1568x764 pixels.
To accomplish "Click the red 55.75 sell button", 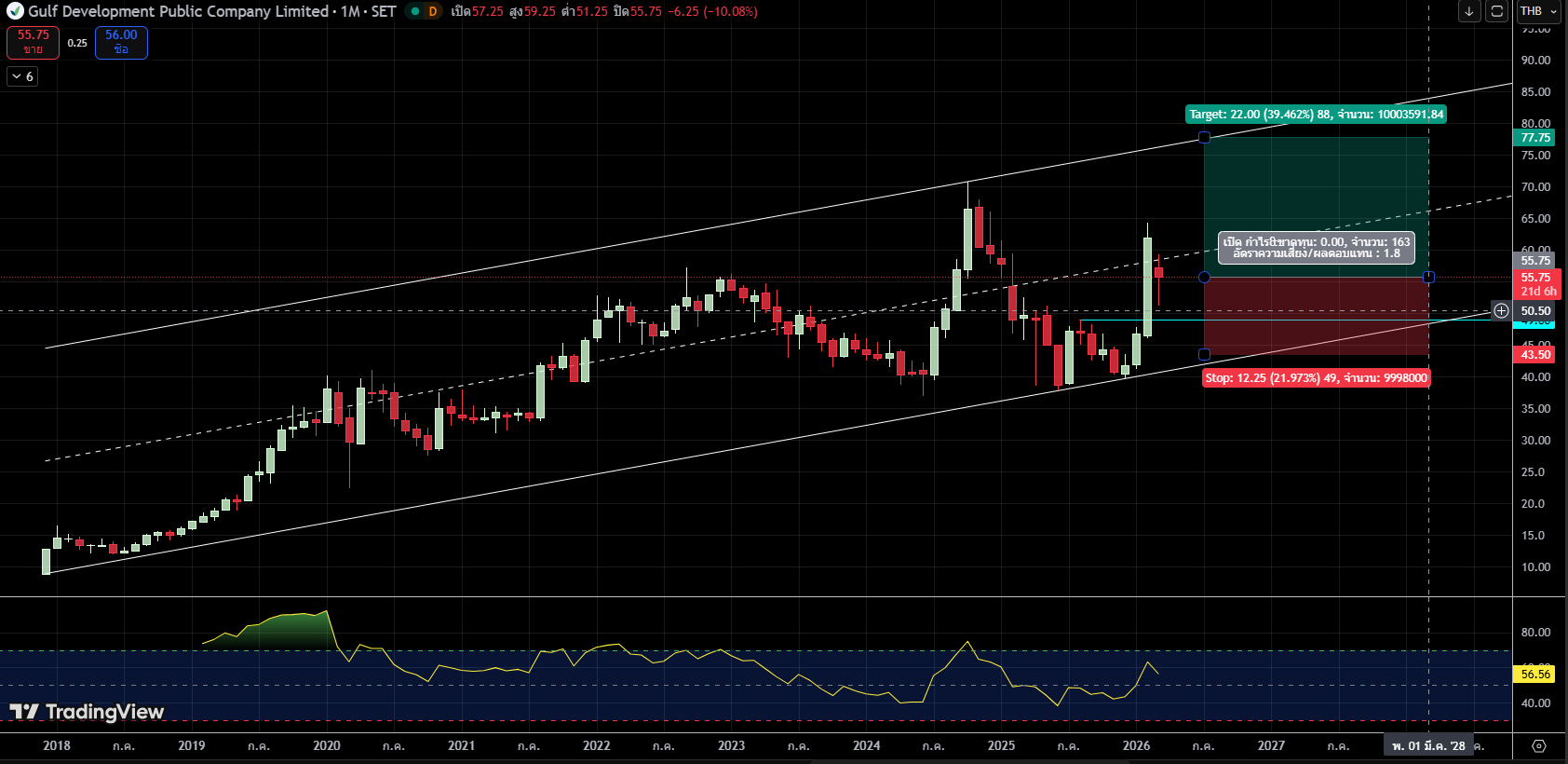I will [x=34, y=42].
